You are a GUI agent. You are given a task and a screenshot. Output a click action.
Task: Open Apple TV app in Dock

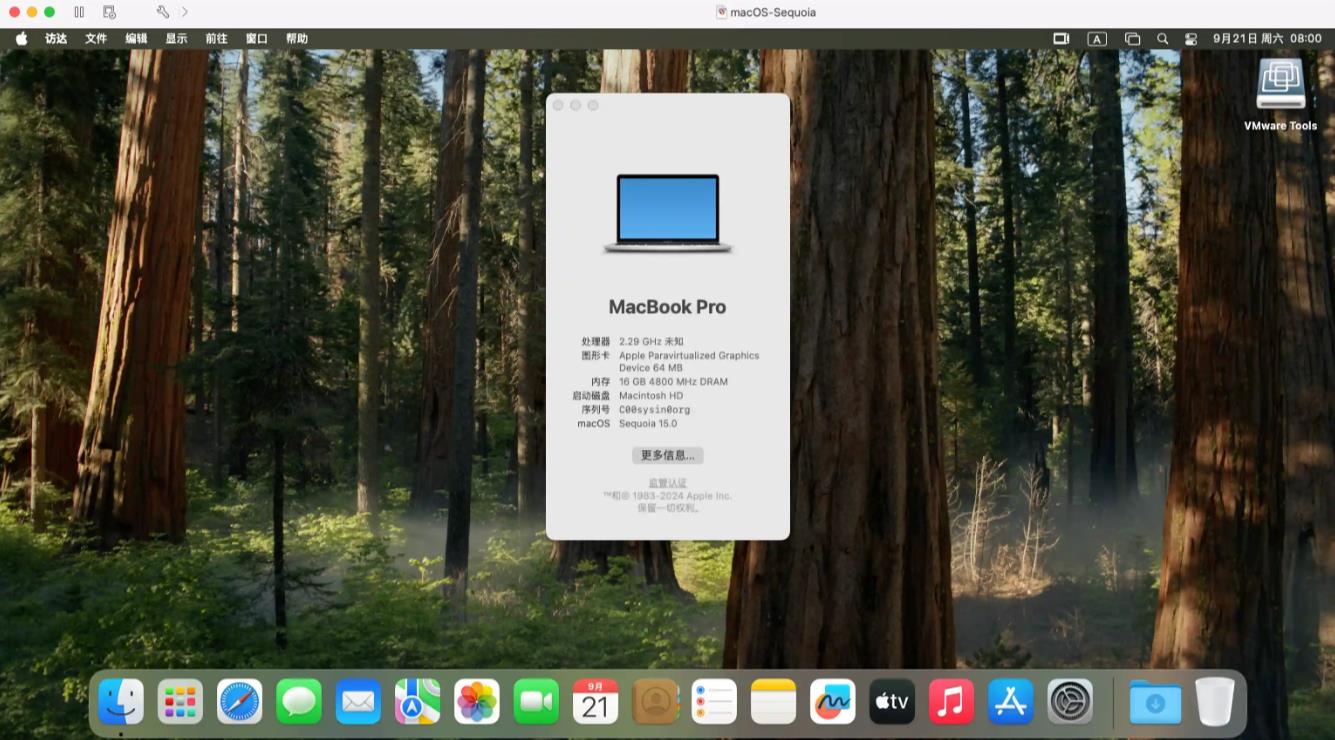click(892, 701)
